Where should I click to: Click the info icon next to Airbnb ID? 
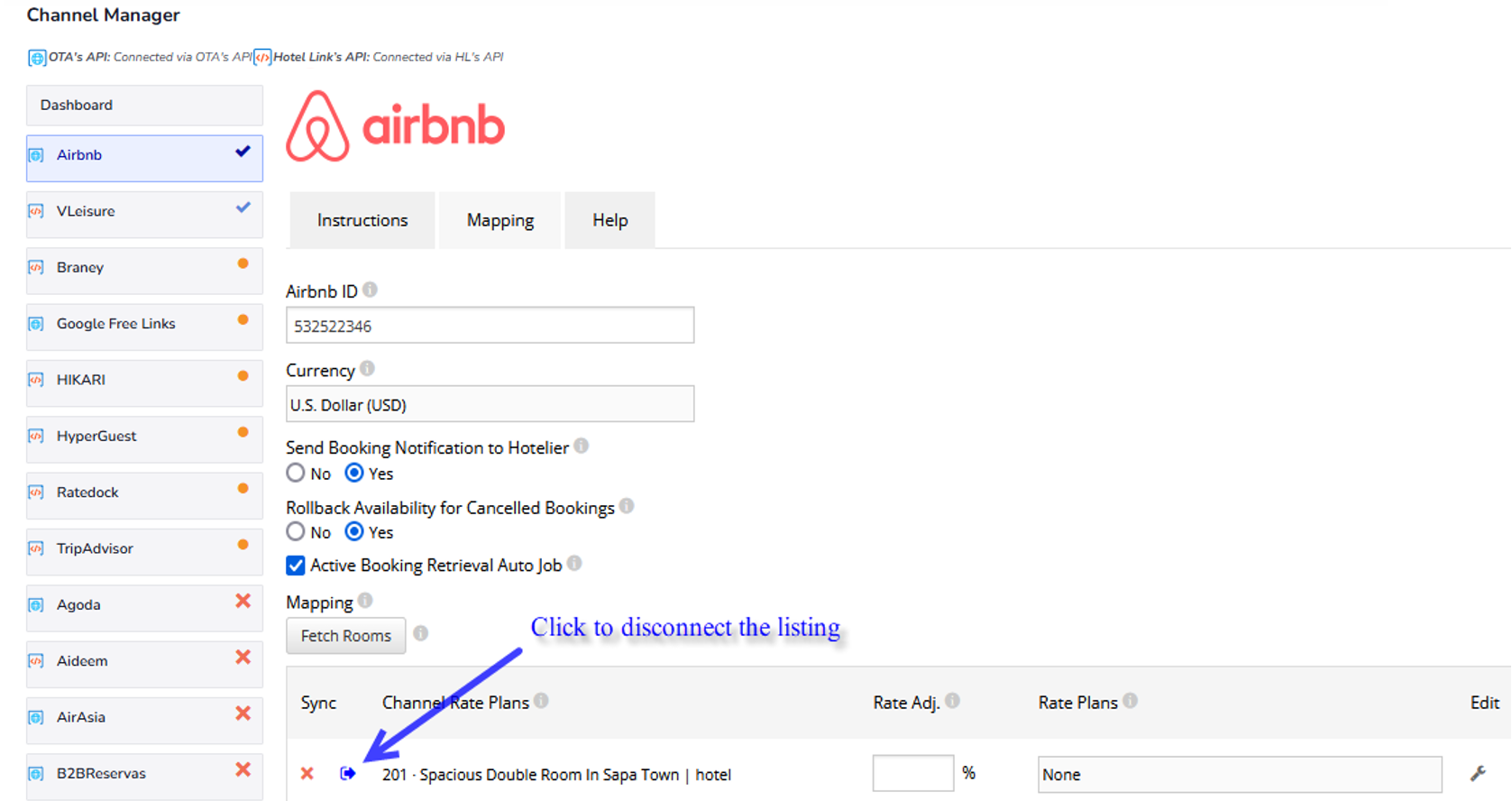point(370,290)
